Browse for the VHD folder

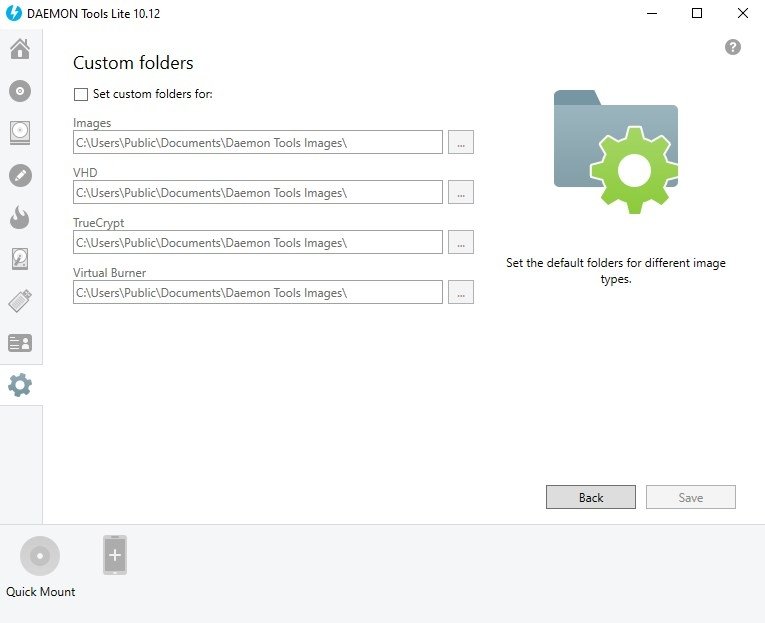[x=461, y=192]
